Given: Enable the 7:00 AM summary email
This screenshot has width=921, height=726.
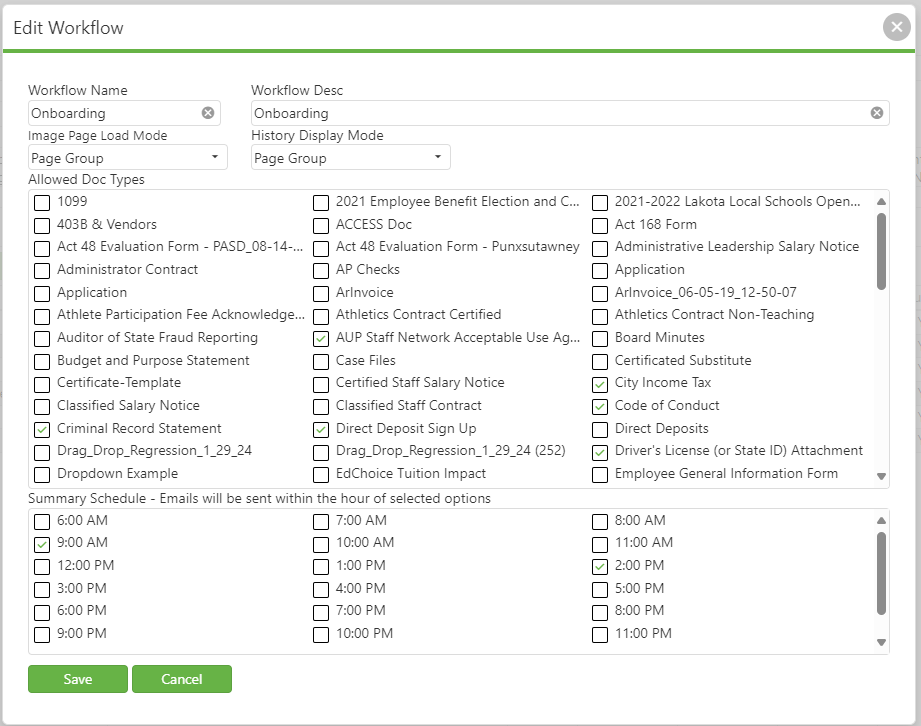Looking at the screenshot, I should click(321, 522).
